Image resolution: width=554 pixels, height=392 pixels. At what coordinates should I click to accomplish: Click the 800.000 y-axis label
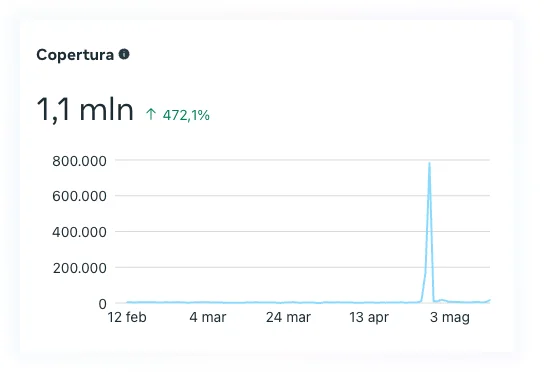(x=79, y=161)
